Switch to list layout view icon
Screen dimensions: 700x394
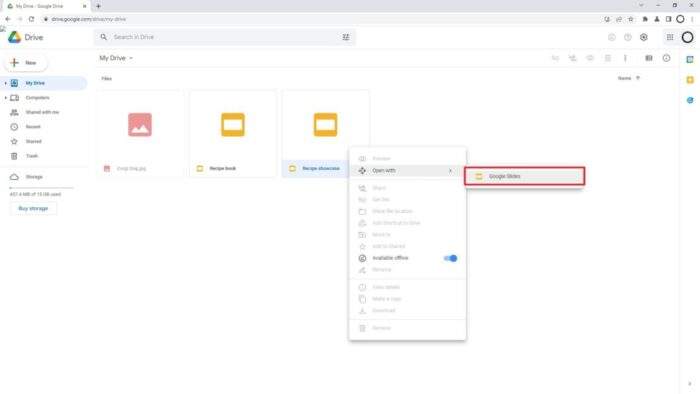[x=649, y=58]
